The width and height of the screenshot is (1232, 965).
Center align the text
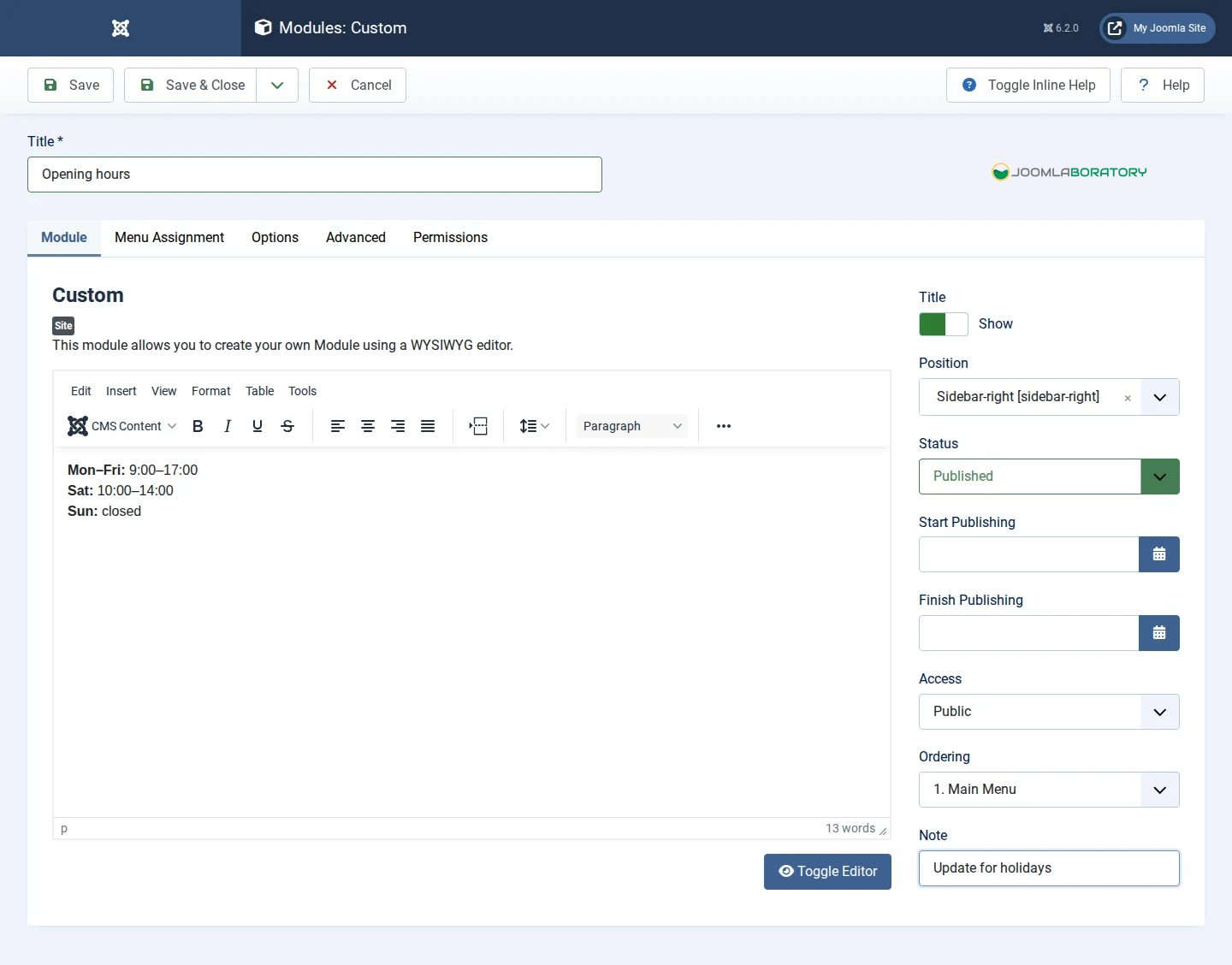[368, 426]
